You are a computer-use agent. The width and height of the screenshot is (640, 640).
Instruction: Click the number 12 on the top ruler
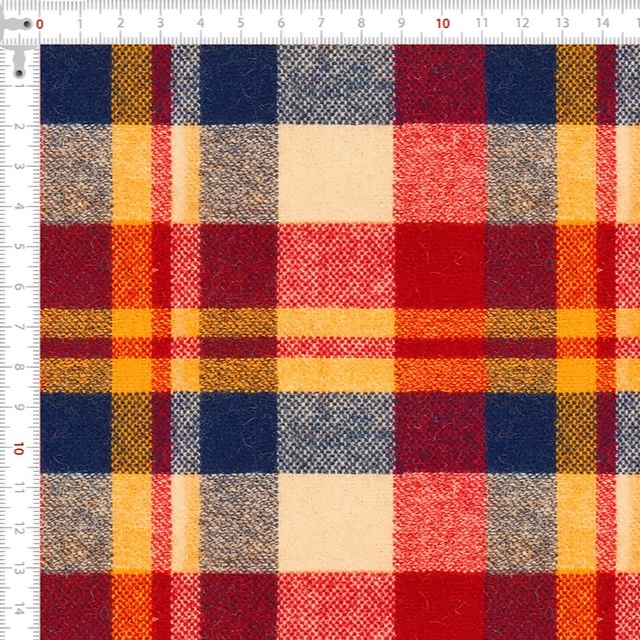522,23
